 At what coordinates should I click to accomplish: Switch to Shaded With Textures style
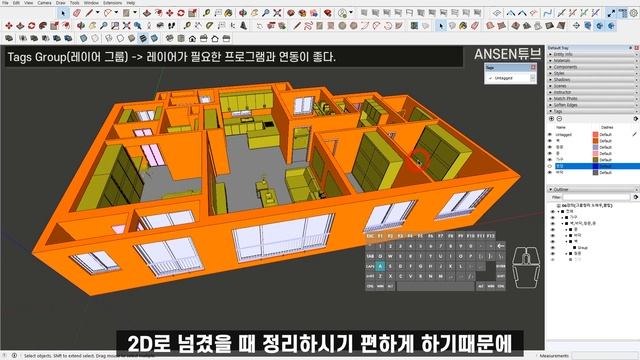coord(143,39)
